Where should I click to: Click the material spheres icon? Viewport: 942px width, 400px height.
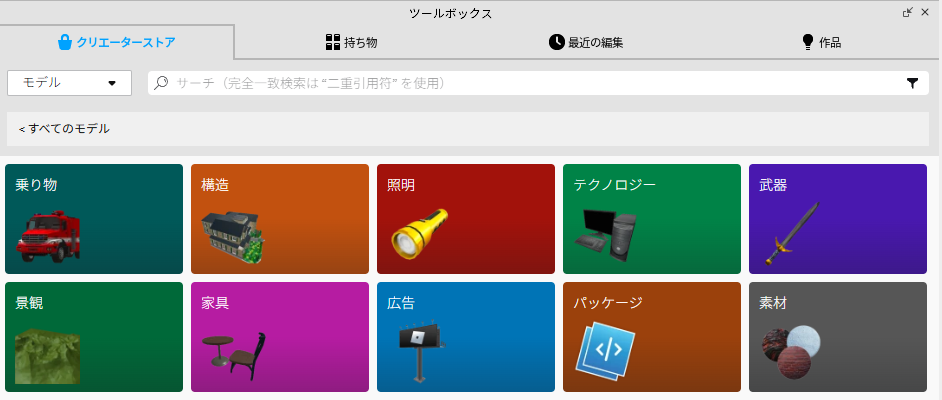[791, 353]
